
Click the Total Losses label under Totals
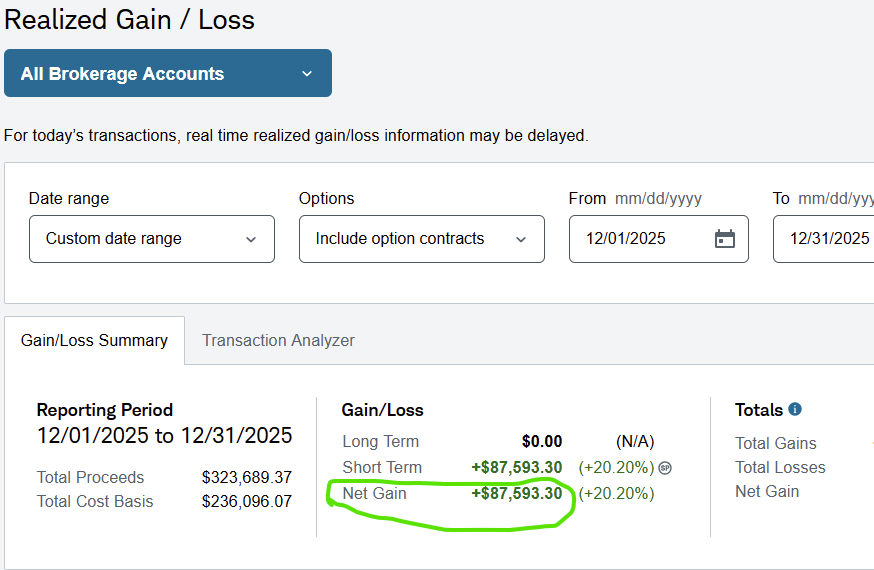780,467
